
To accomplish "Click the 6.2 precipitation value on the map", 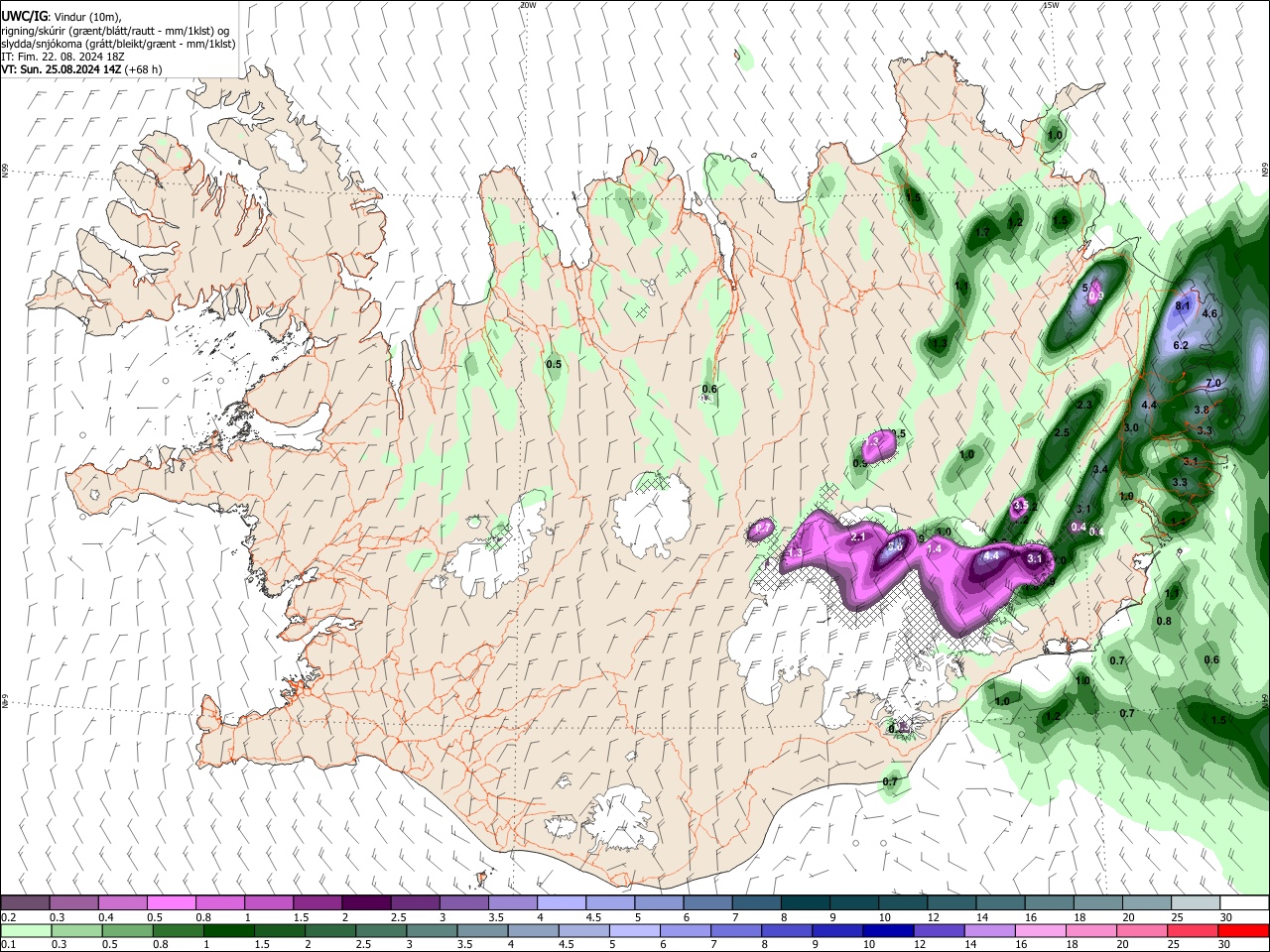I will point(1181,346).
